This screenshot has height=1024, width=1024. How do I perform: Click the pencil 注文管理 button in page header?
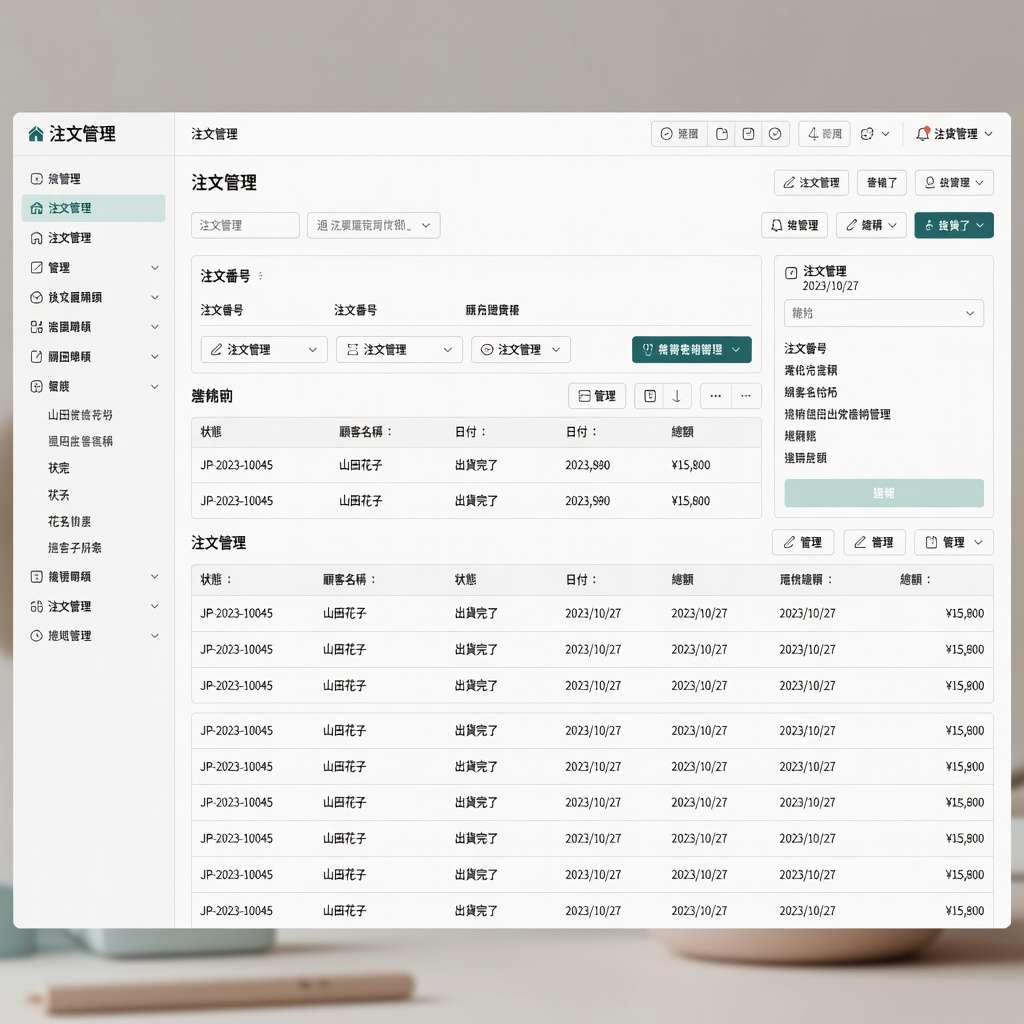click(x=811, y=183)
